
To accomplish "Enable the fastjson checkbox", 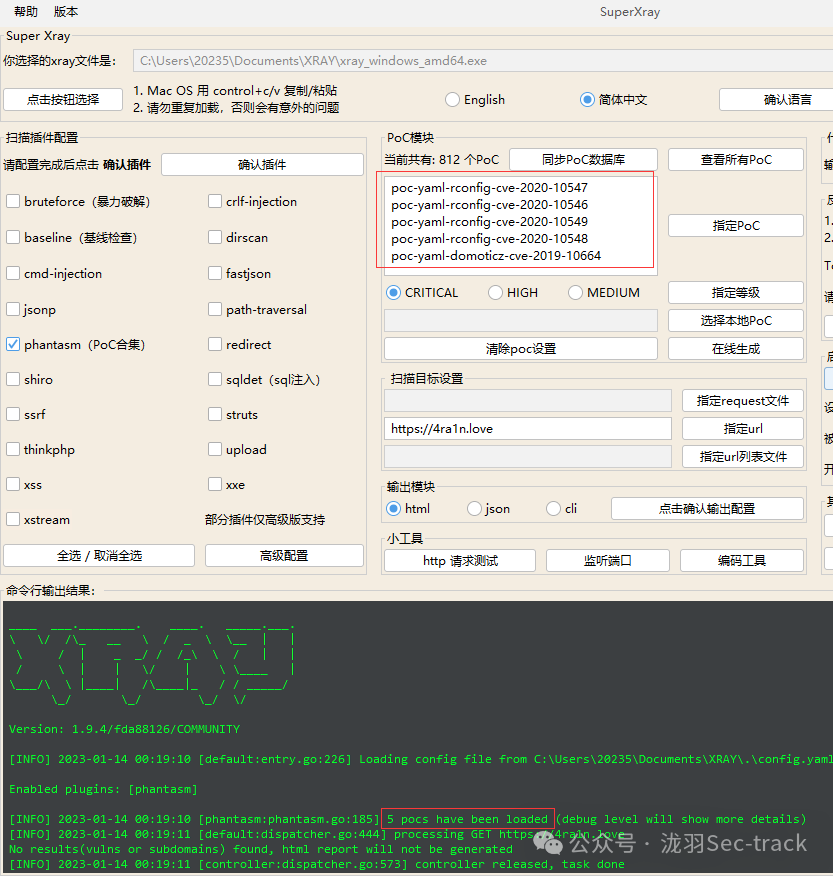I will (215, 273).
